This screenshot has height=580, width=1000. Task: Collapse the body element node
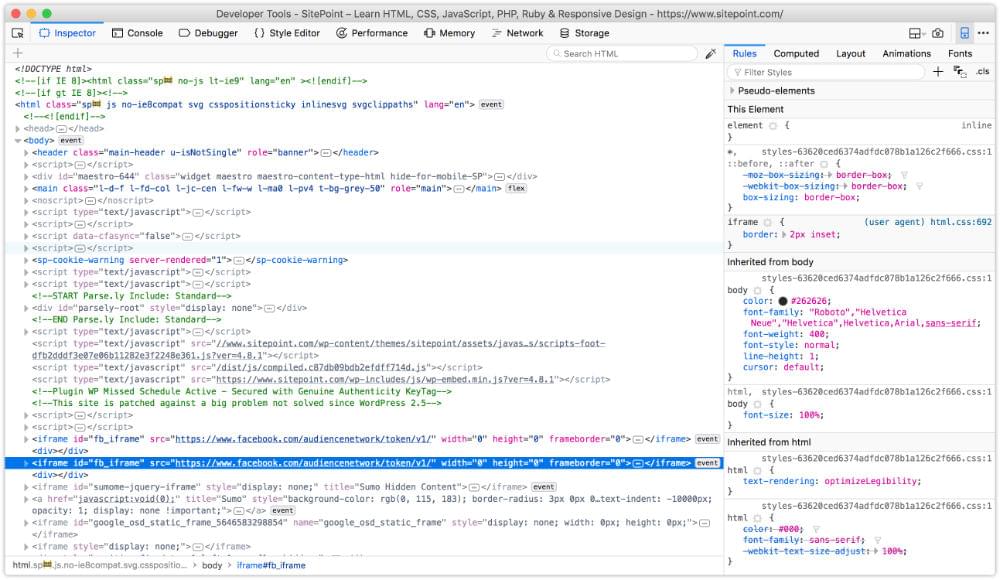point(18,141)
